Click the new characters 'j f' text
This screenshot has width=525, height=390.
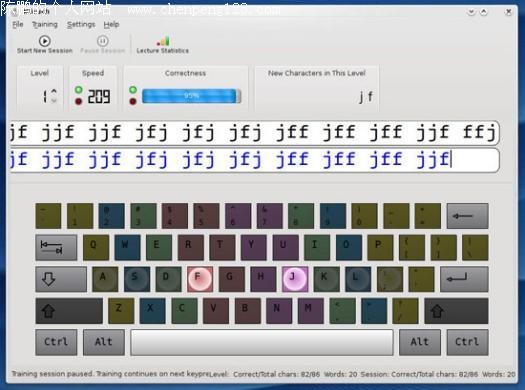pyautogui.click(x=366, y=97)
